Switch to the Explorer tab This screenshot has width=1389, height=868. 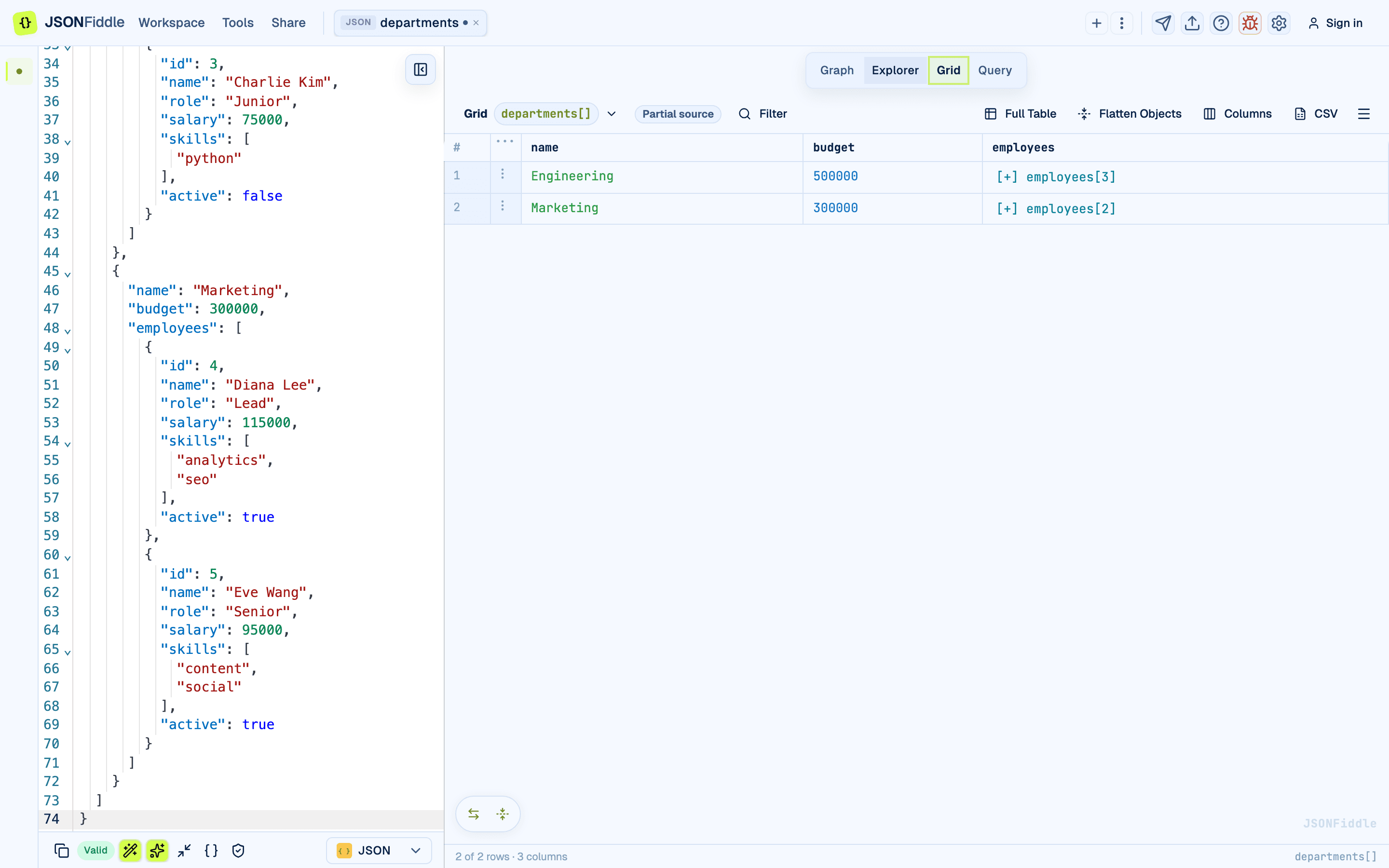(x=895, y=70)
